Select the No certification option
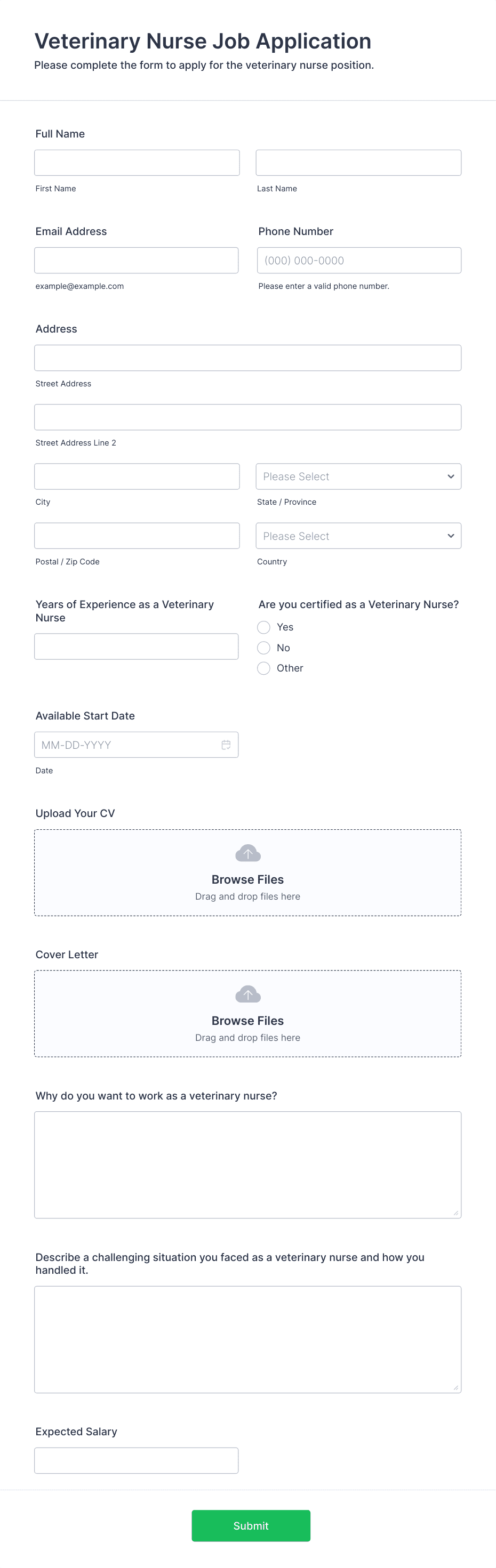496x1568 pixels. (263, 648)
